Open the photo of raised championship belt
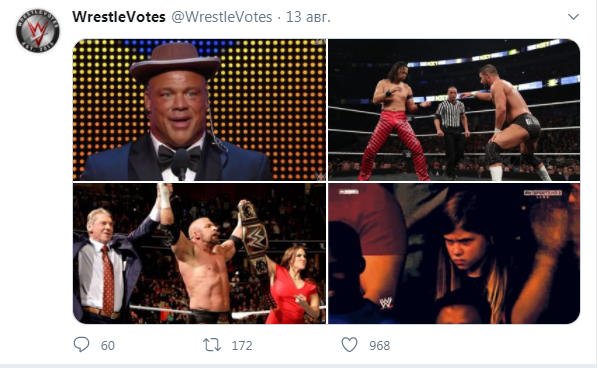 tap(199, 254)
